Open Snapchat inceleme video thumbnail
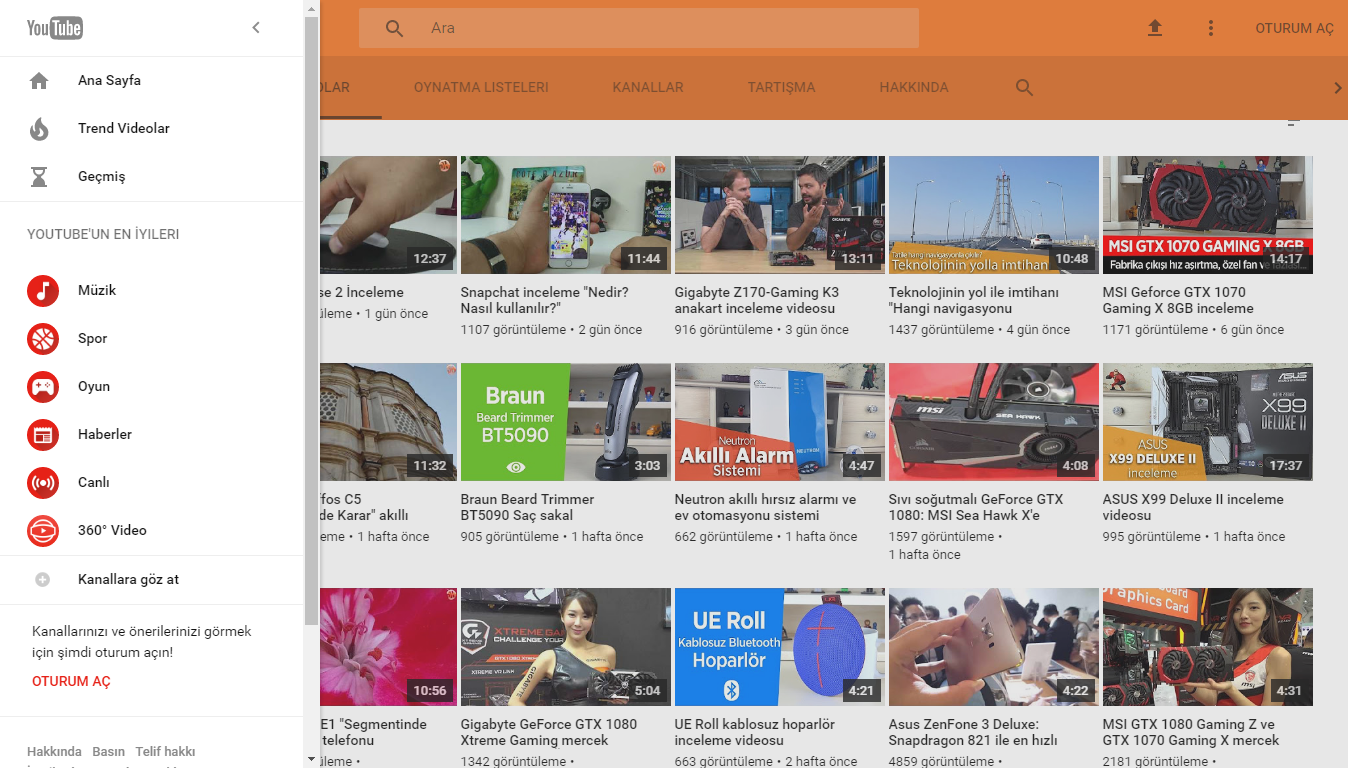The width and height of the screenshot is (1348, 768). coord(565,215)
